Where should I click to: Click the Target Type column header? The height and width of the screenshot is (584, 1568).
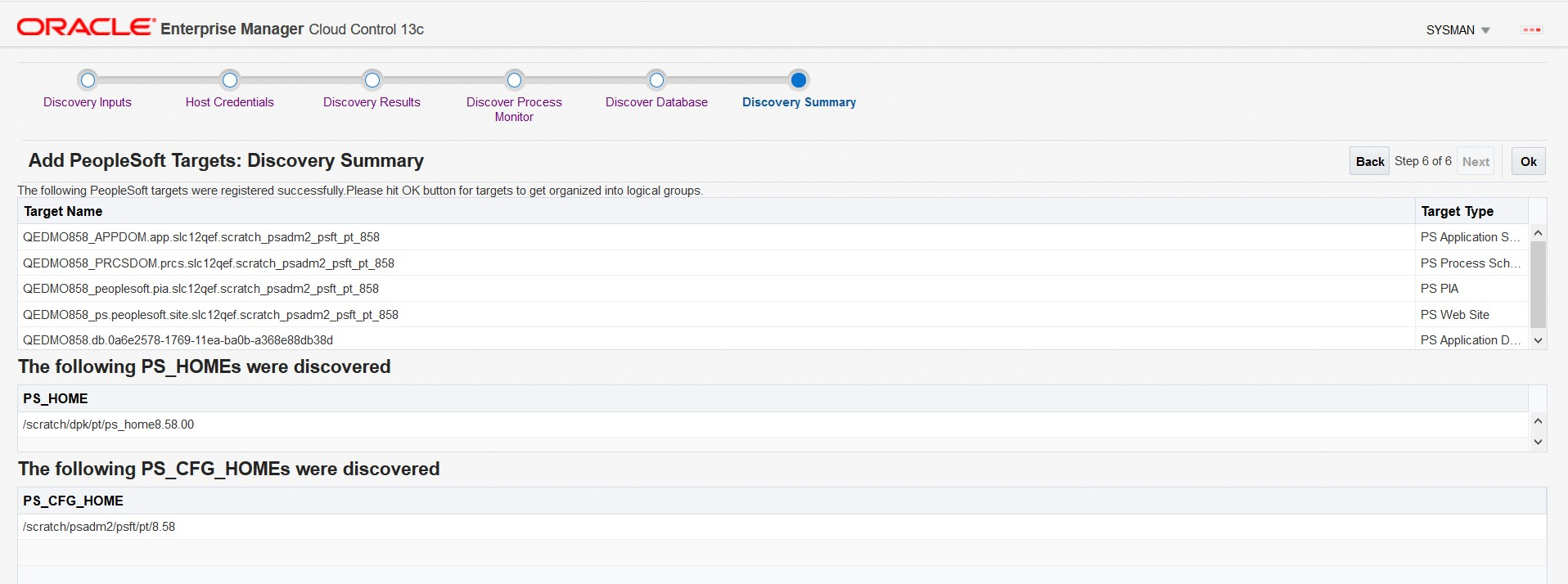click(1471, 211)
